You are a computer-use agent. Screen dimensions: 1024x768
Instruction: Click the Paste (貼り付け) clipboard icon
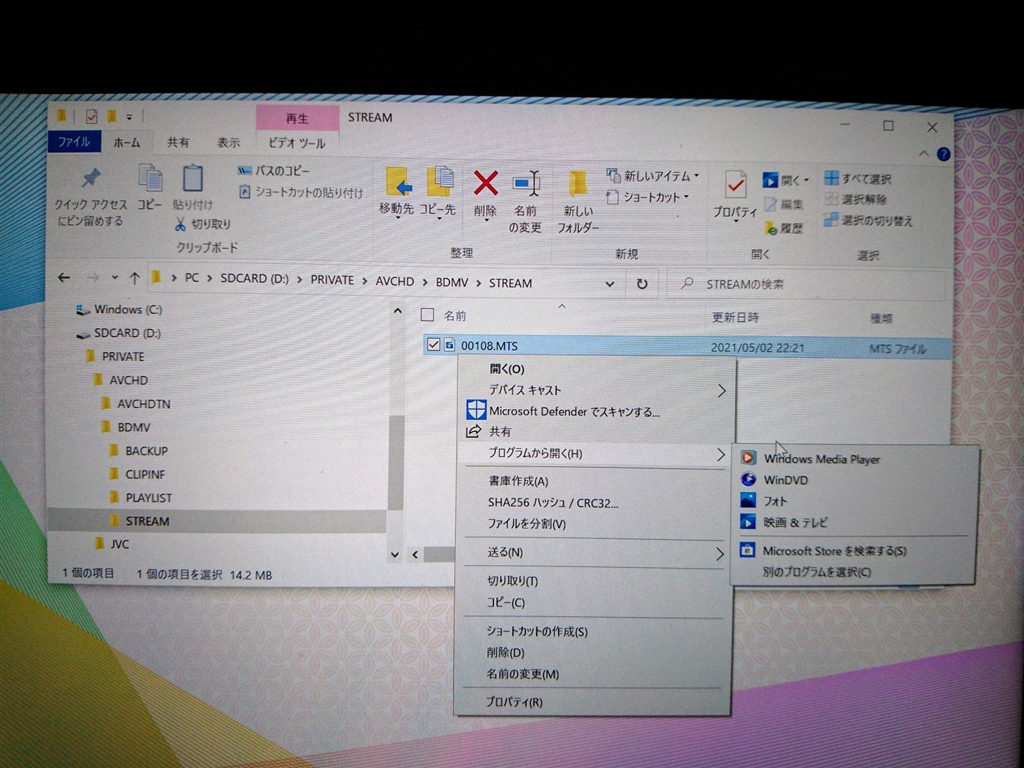pos(193,179)
